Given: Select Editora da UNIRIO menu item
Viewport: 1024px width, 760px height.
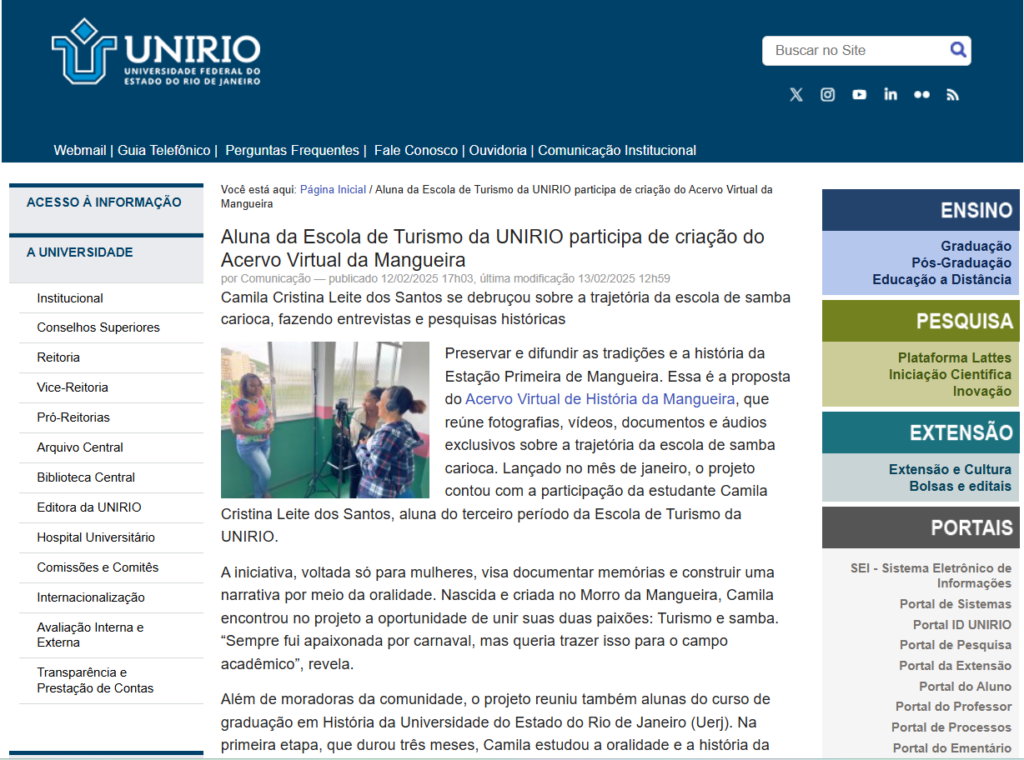Looking at the screenshot, I should pyautogui.click(x=89, y=508).
